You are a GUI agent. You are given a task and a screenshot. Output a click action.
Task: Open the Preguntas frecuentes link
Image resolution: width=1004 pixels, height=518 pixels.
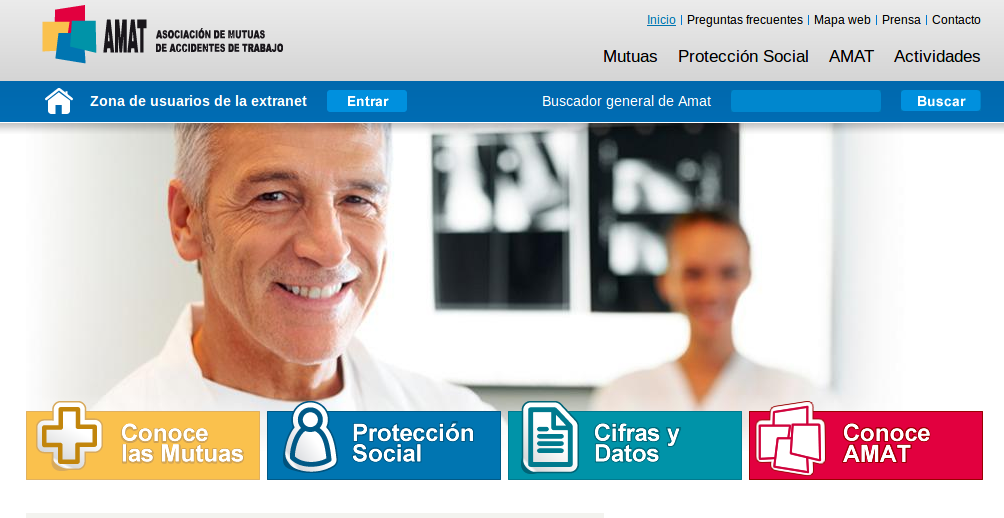click(745, 20)
